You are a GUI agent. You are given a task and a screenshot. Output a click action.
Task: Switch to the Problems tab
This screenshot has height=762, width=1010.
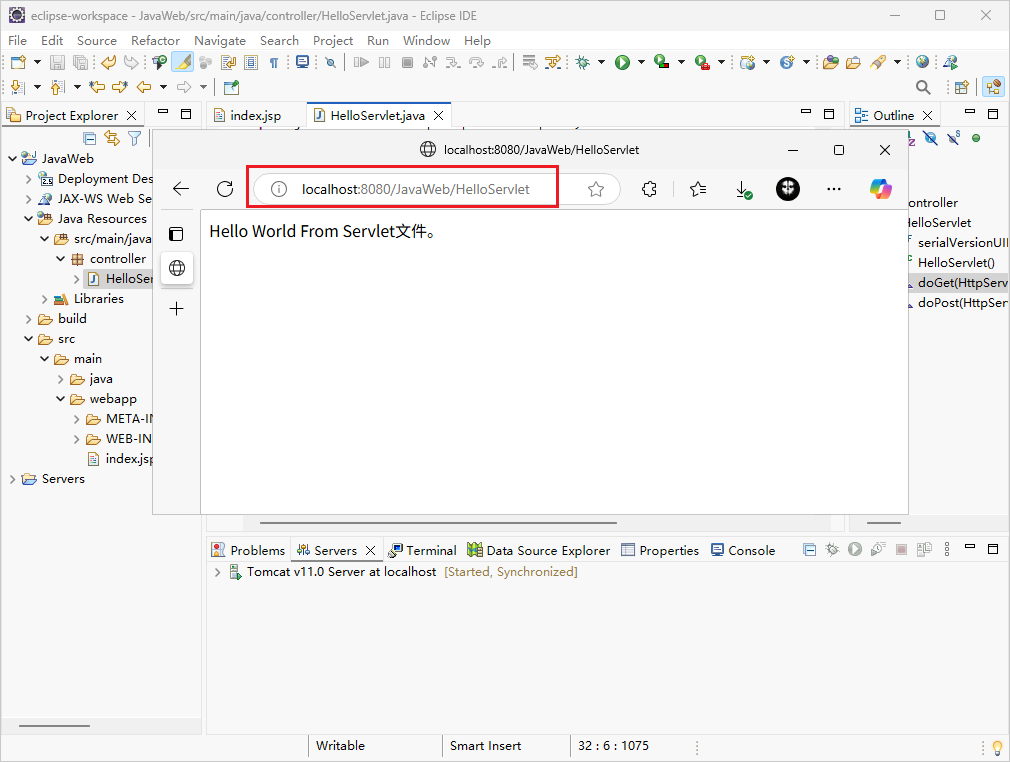click(x=249, y=551)
